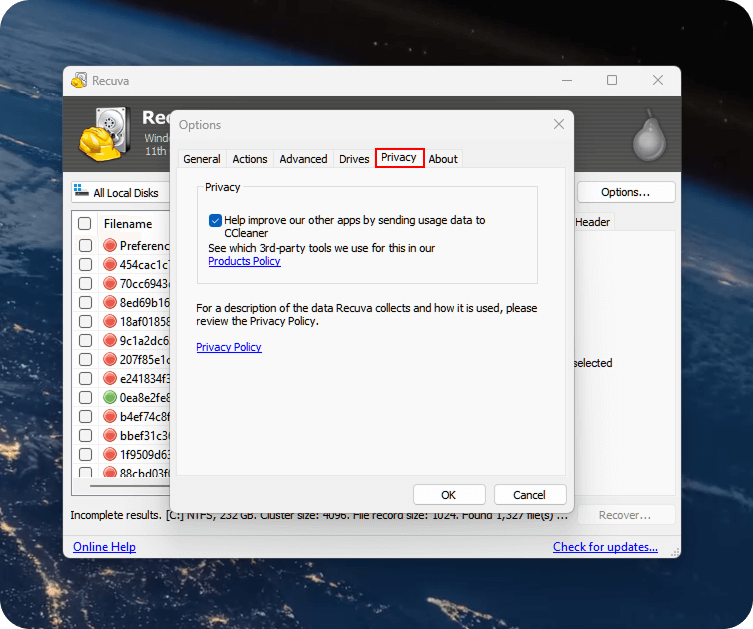Click red status dot for 9c1a2dc6 file

tap(110, 340)
